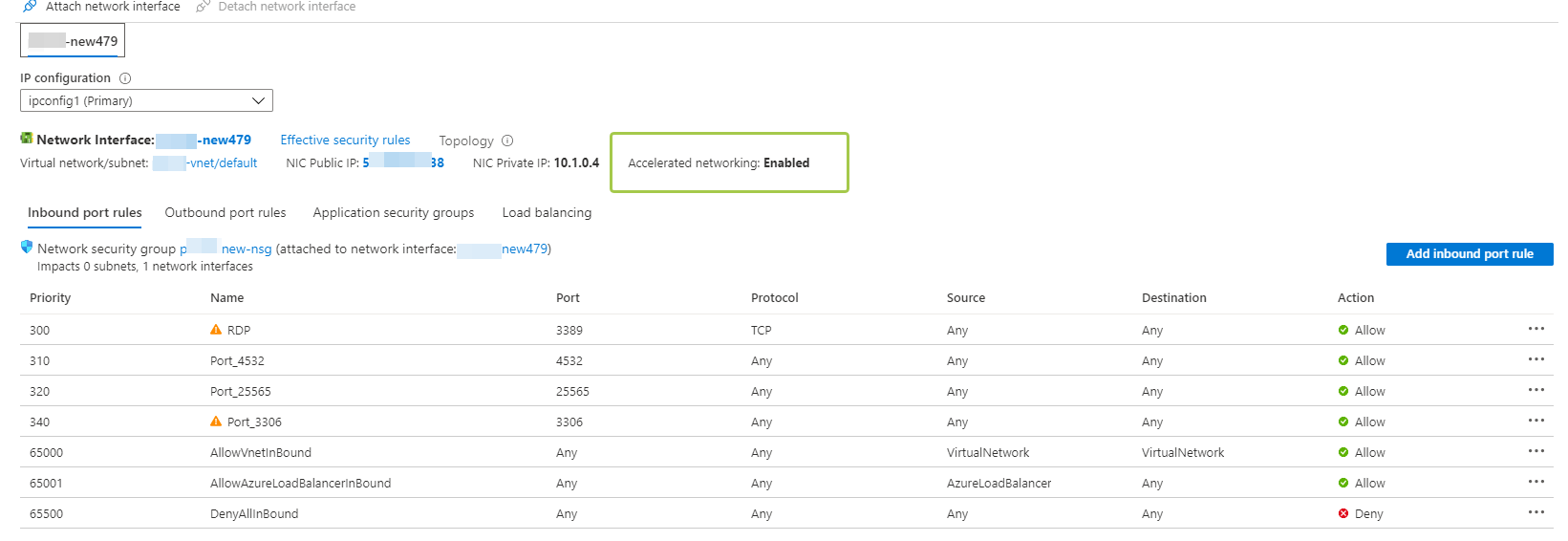Click the IP configuration info icon
Viewport: 1568px width, 541px height.
[x=125, y=78]
